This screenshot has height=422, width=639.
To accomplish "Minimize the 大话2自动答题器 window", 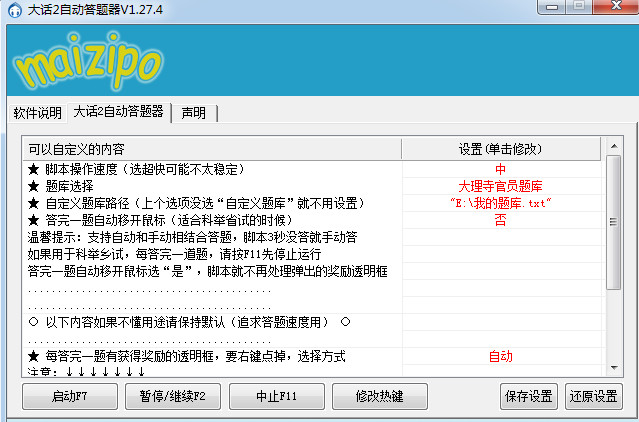I will tap(552, 7).
